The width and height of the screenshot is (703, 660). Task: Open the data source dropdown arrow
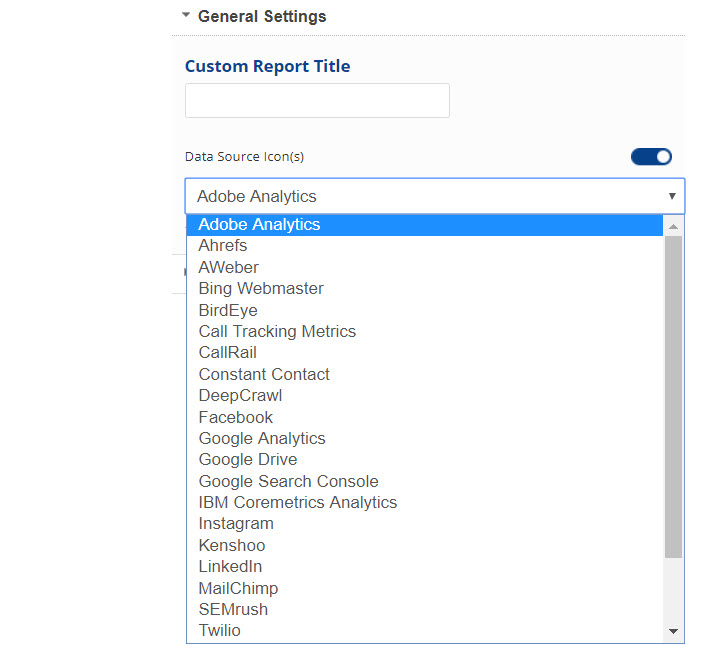[x=672, y=196]
